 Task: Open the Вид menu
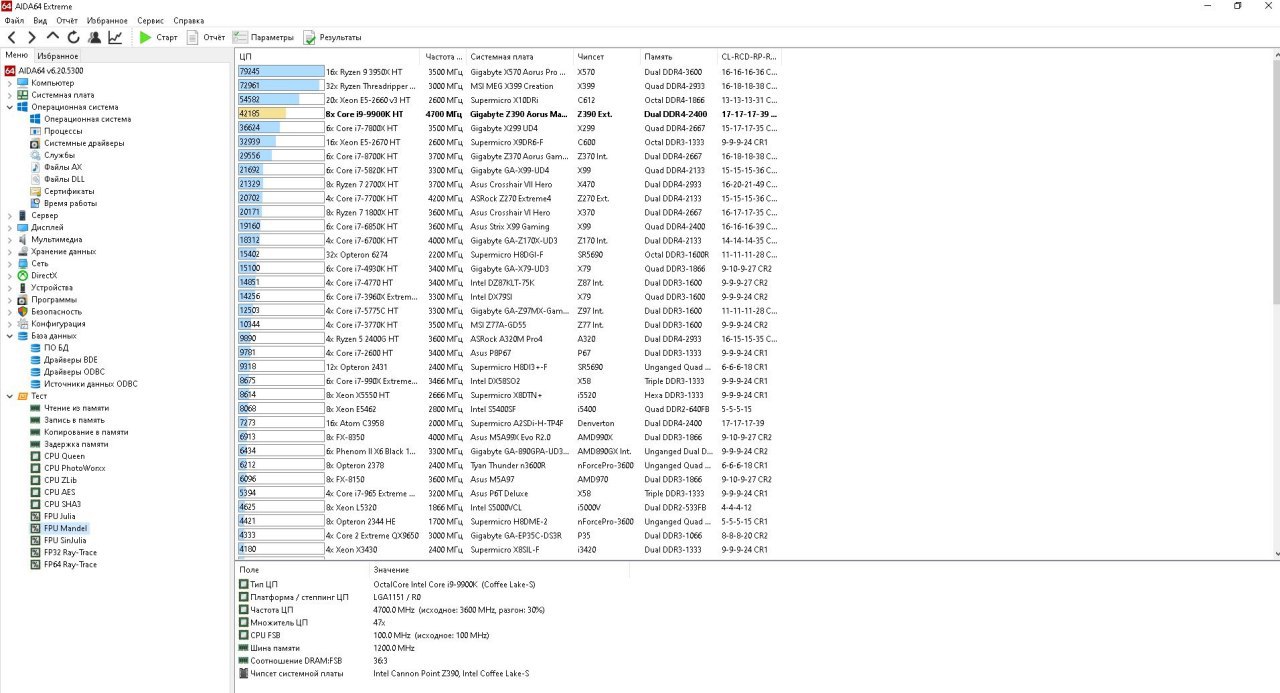(40, 20)
